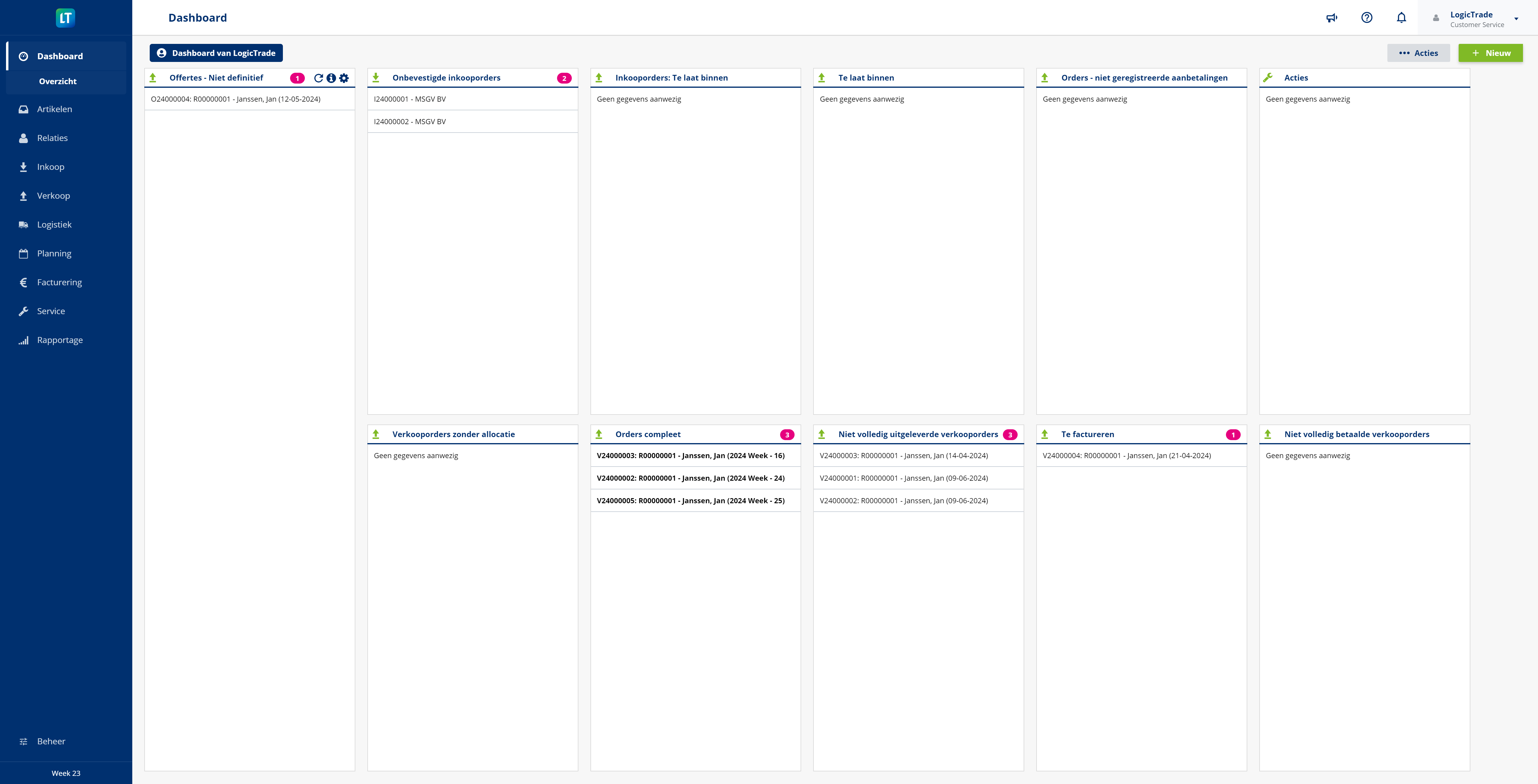Image resolution: width=1538 pixels, height=784 pixels.
Task: Click arrow icon of Te factureren widget
Action: (1045, 434)
